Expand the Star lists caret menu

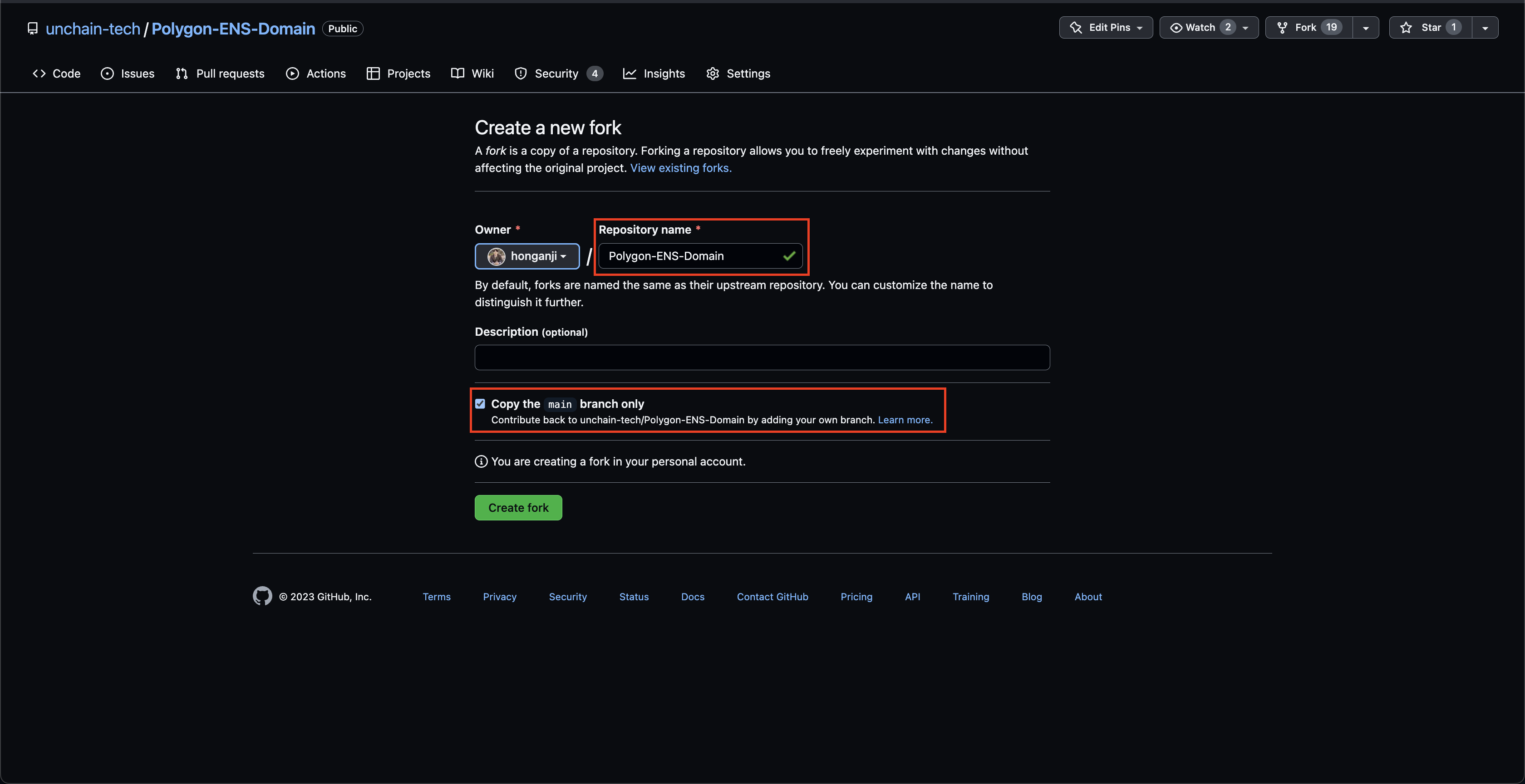[x=1486, y=27]
